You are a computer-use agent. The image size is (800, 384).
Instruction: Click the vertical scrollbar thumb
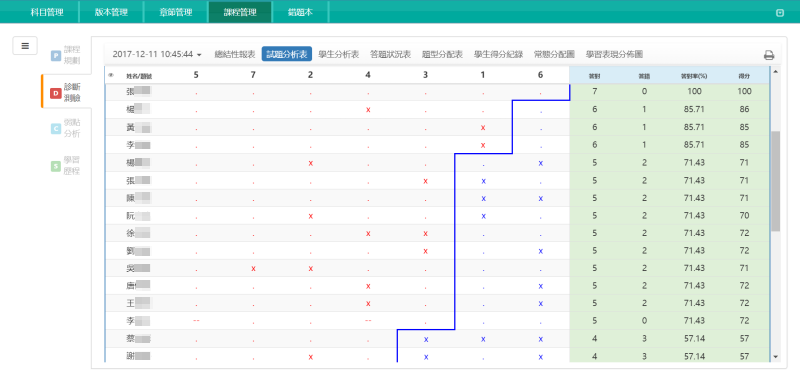[x=776, y=181]
